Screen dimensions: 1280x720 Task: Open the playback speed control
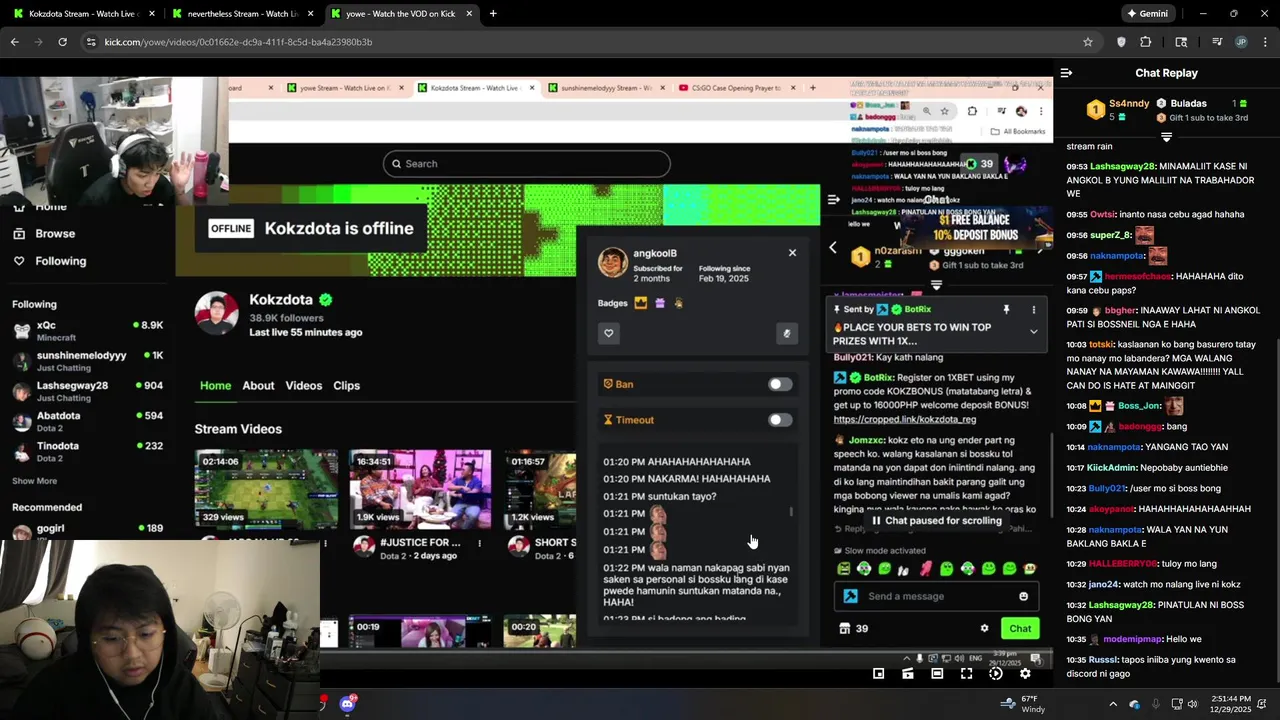[996, 674]
